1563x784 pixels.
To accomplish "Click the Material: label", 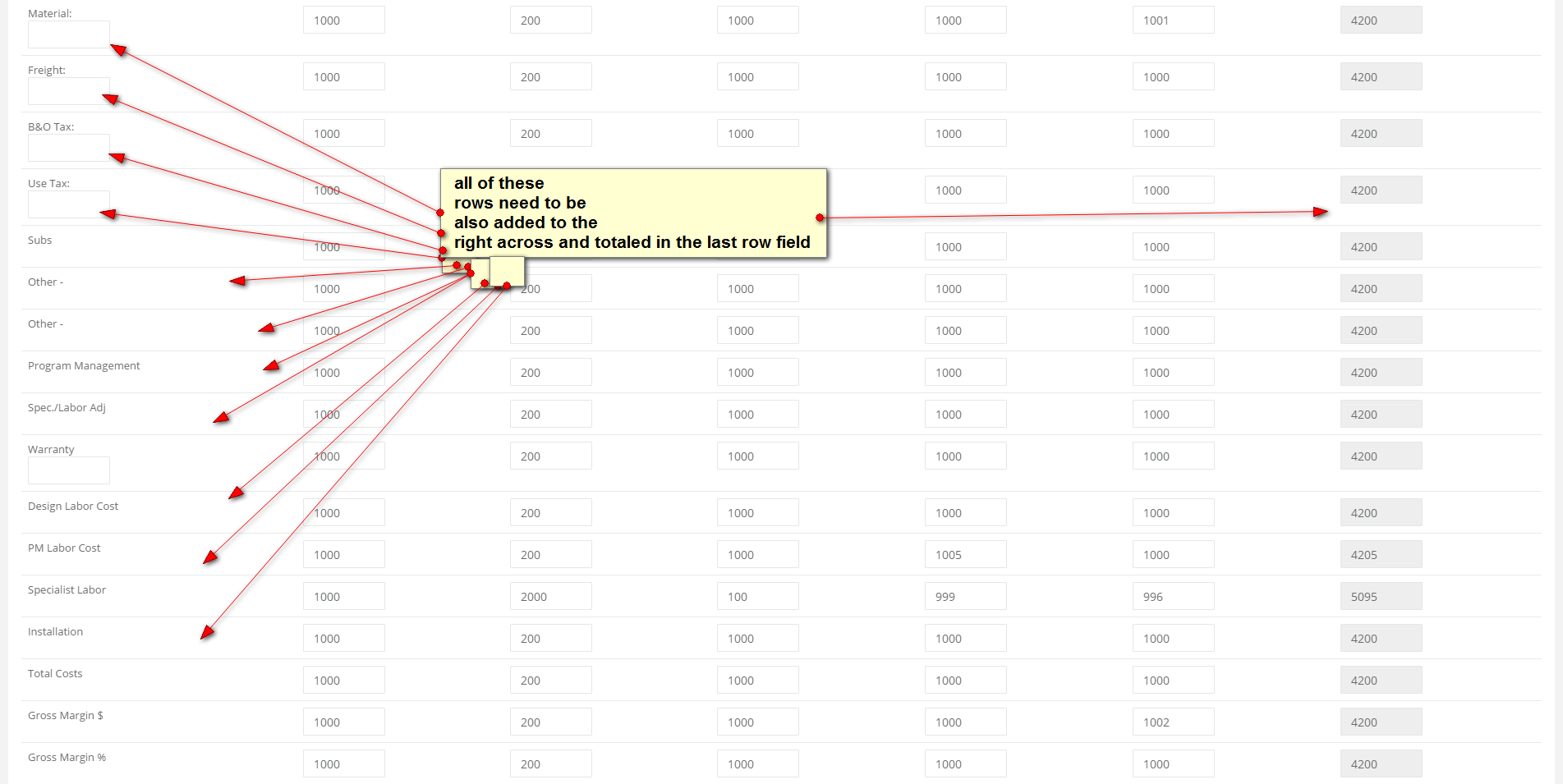I will click(x=50, y=14).
